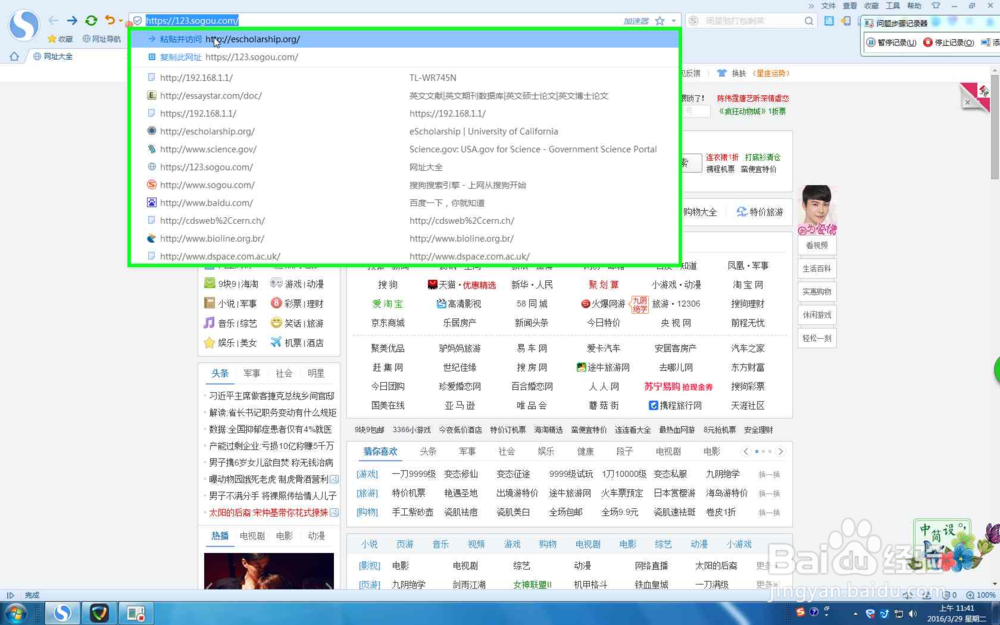Select the 网址大全 tab
Viewport: 1000px width, 625px height.
pyautogui.click(x=53, y=56)
